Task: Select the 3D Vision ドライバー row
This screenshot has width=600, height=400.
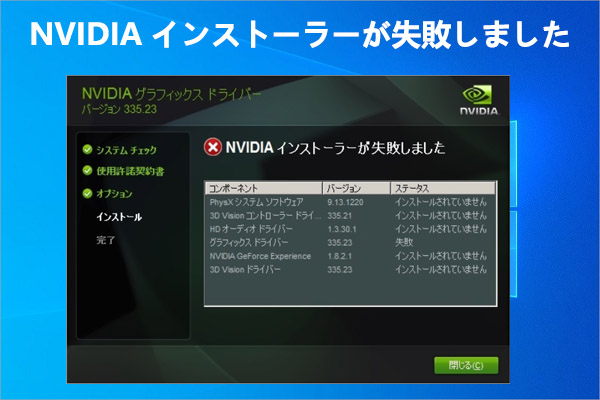Action: [351, 269]
